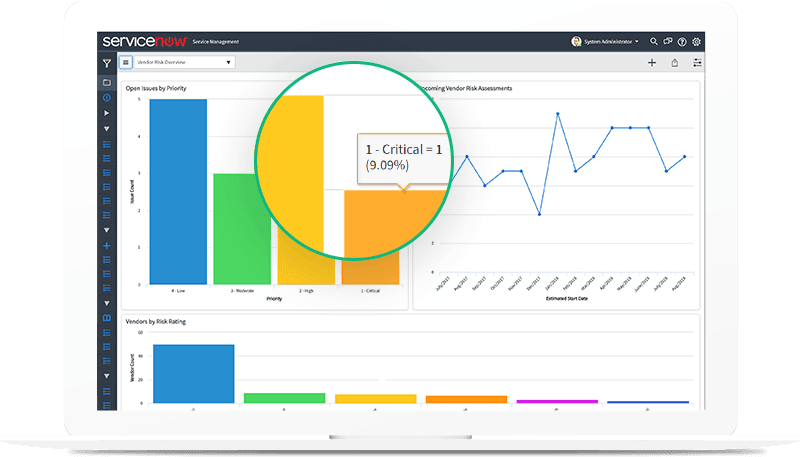Click the Vendor Risk Assessments chart title

(467, 88)
